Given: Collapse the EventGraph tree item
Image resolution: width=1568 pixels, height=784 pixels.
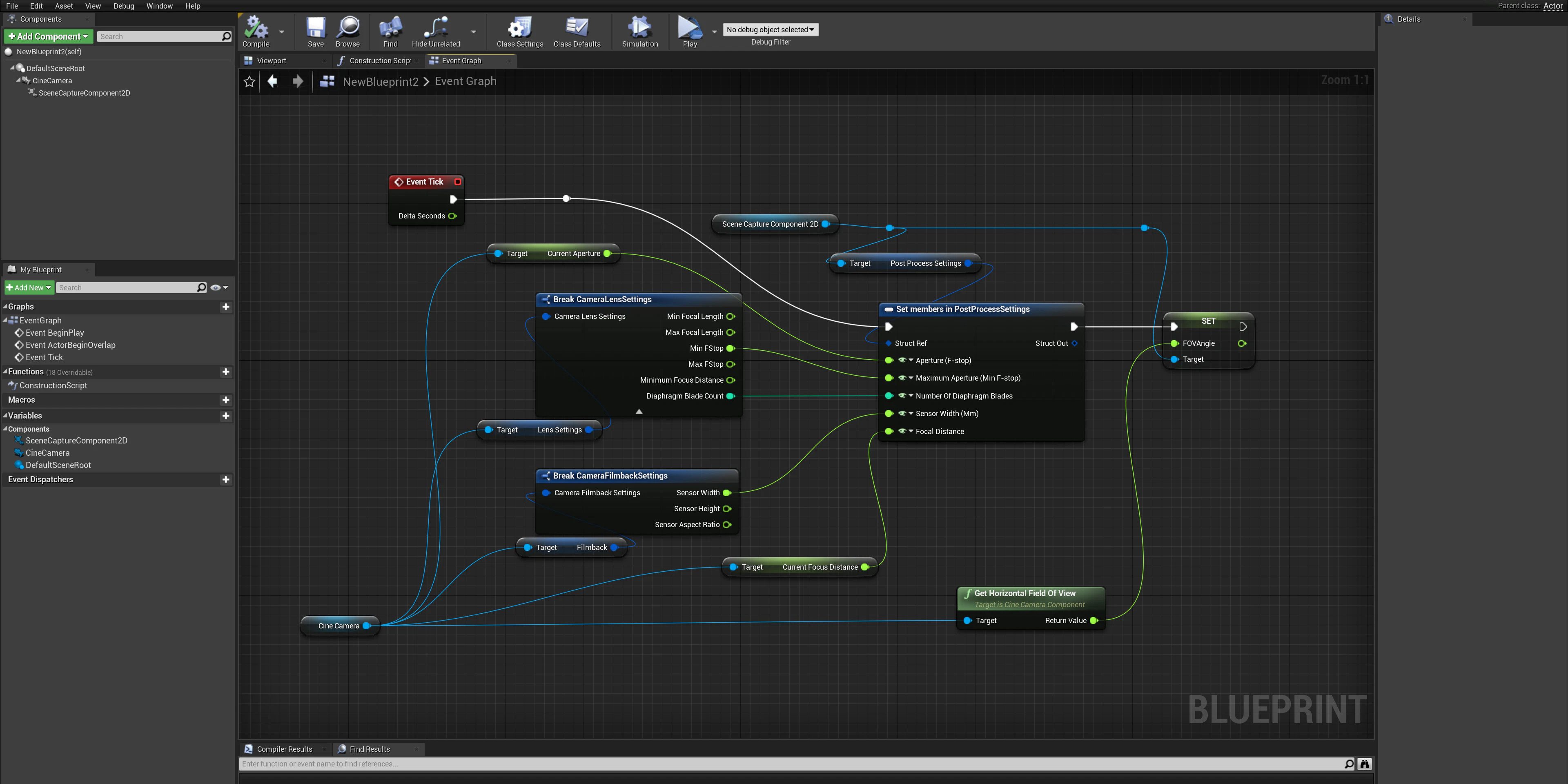Looking at the screenshot, I should tap(5, 320).
